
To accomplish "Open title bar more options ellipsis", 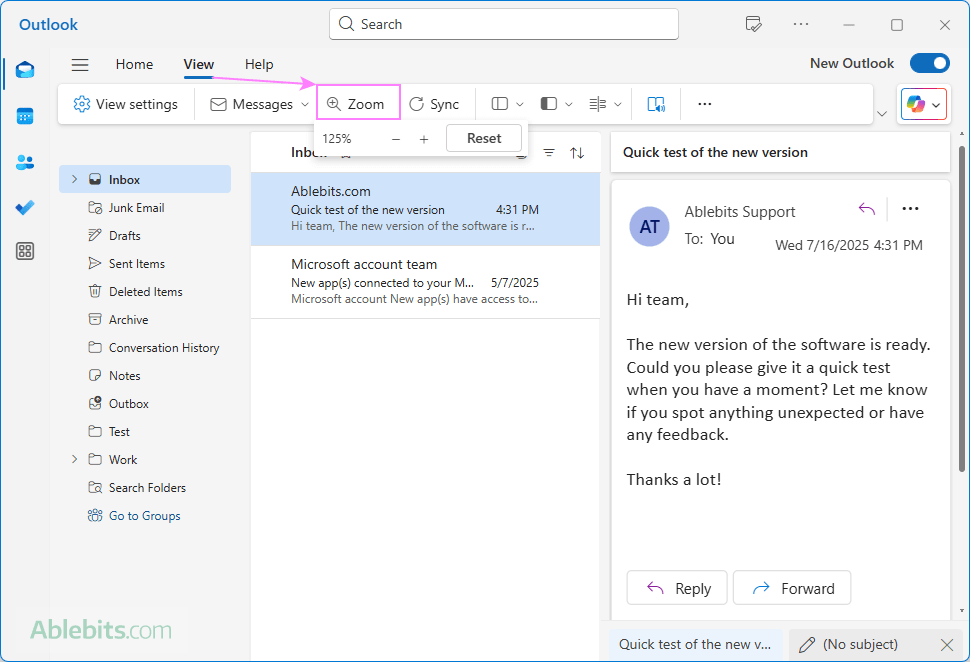I will pyautogui.click(x=801, y=25).
